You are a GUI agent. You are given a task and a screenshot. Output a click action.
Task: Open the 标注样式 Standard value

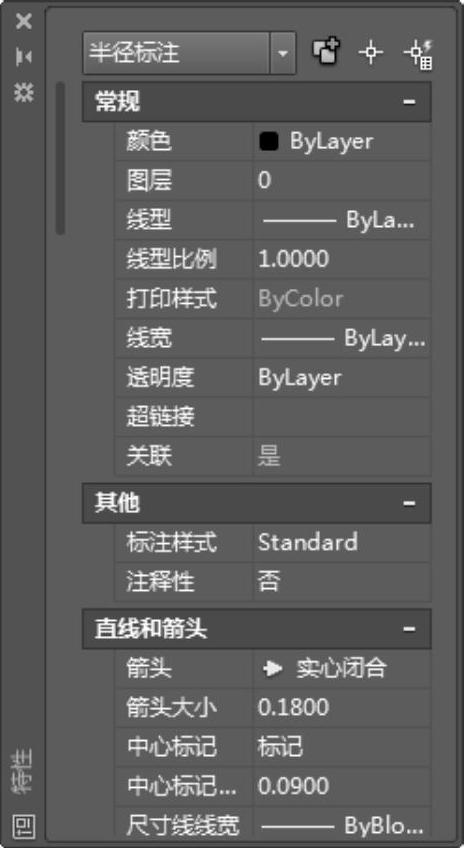(342, 542)
